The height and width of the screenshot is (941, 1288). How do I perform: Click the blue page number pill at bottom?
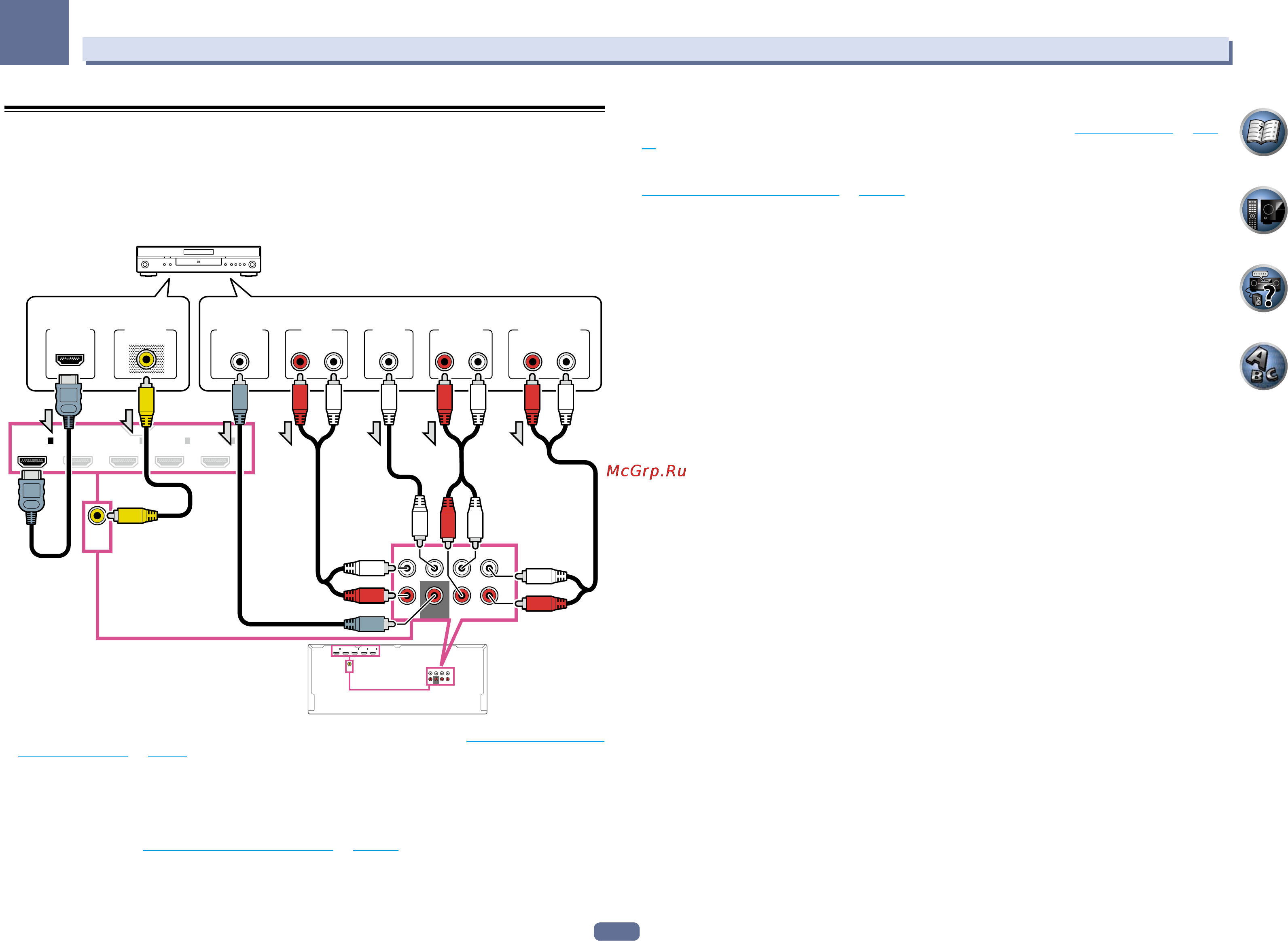[616, 931]
